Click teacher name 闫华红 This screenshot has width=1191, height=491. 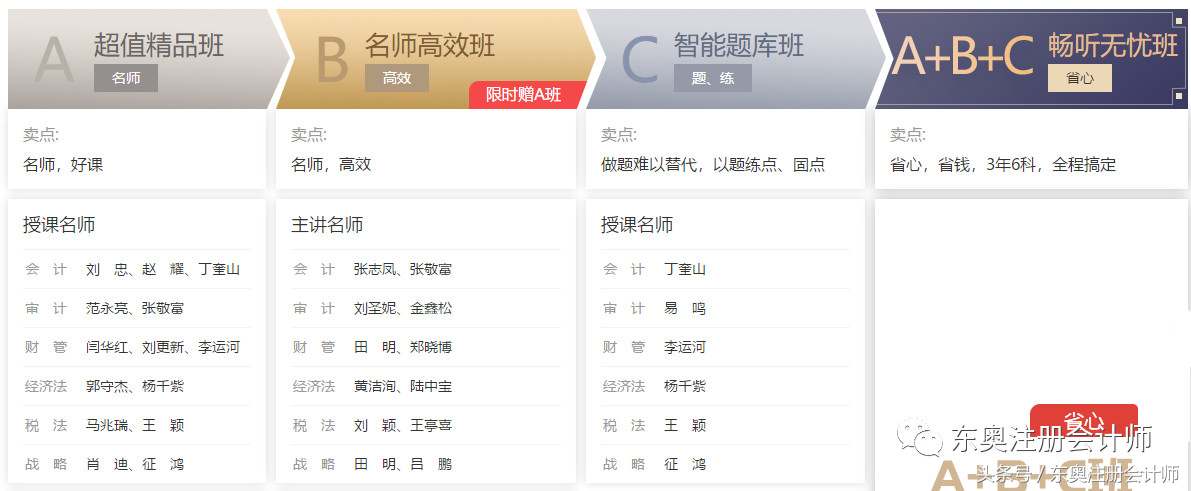point(107,347)
